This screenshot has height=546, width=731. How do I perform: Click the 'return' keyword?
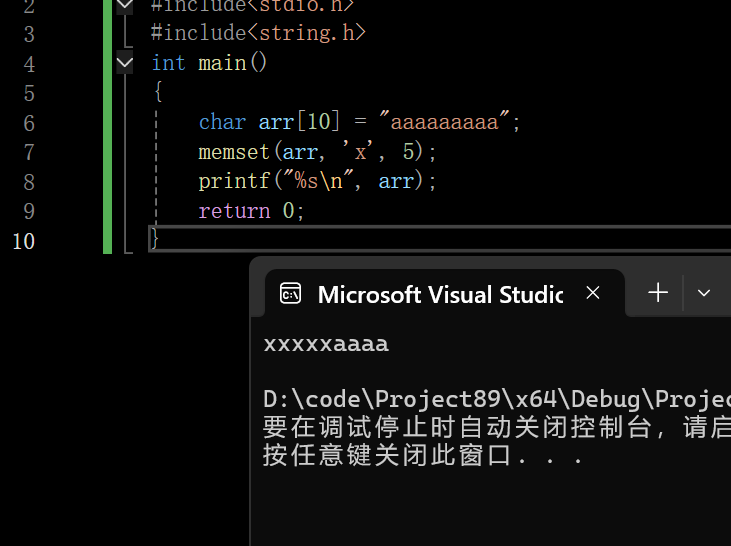pyautogui.click(x=234, y=211)
